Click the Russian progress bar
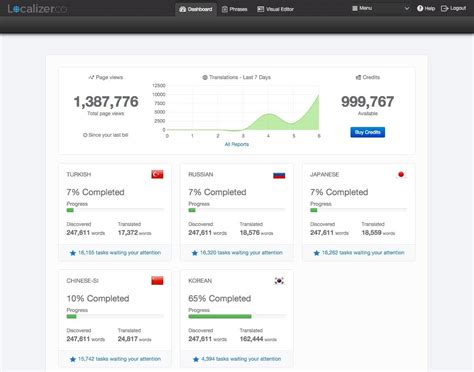This screenshot has height=372, width=474. click(237, 210)
